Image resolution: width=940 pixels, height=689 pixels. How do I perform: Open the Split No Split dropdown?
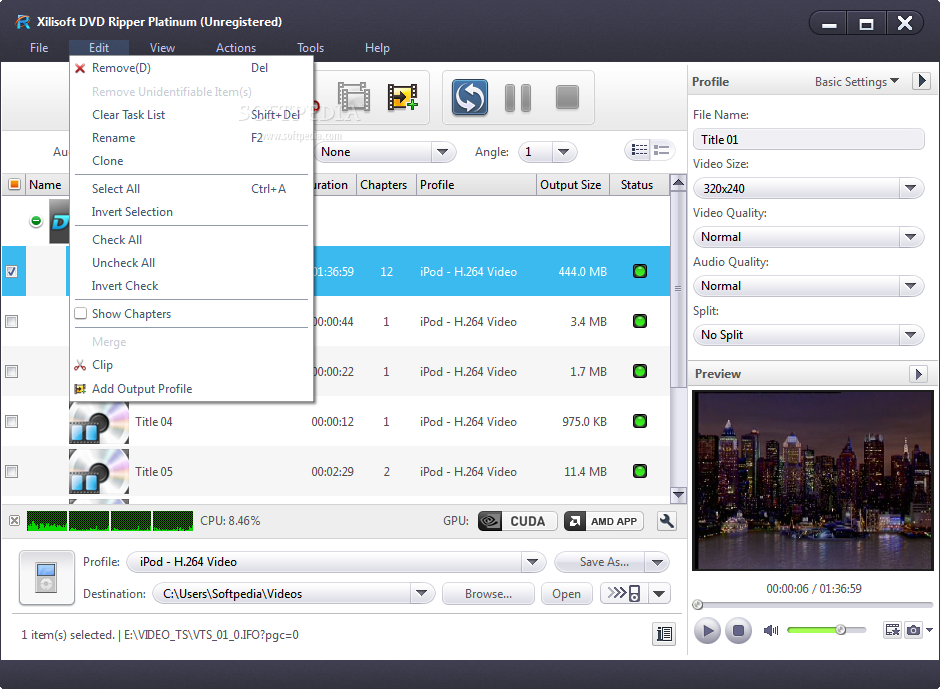coord(911,335)
